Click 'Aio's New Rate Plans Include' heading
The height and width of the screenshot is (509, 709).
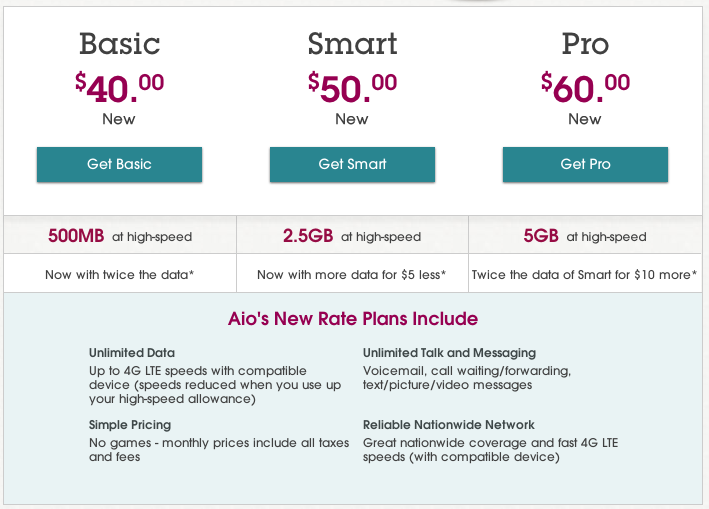point(354,319)
